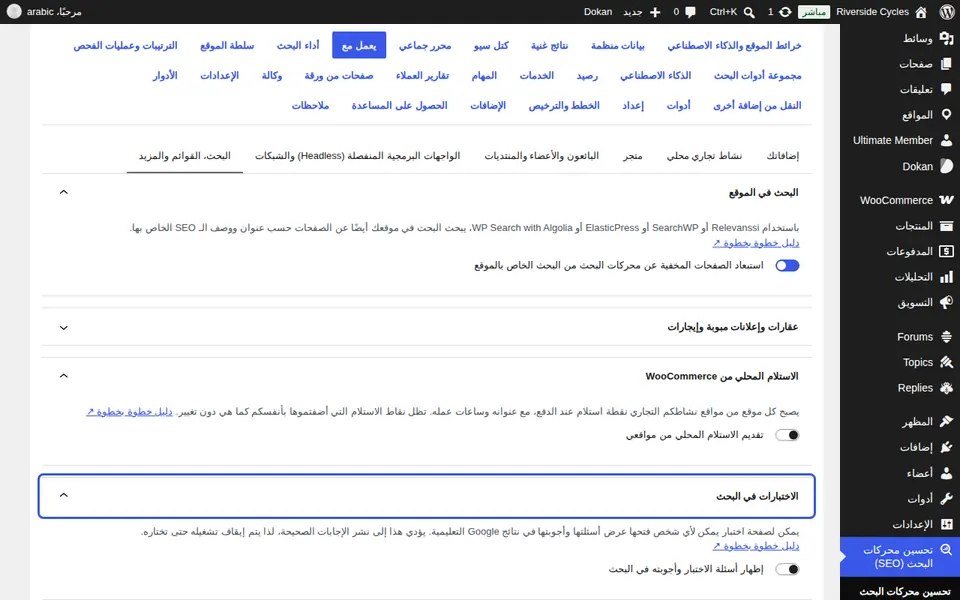Toggle إظهار أسئلة الاختبار وأجوبته switch

point(787,569)
